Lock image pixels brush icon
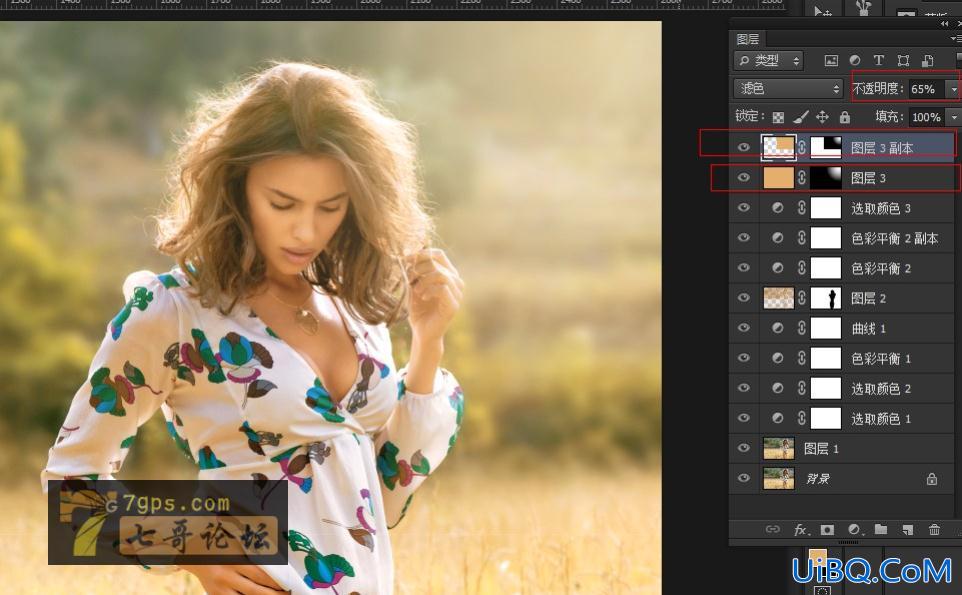This screenshot has width=962, height=595. 800,117
